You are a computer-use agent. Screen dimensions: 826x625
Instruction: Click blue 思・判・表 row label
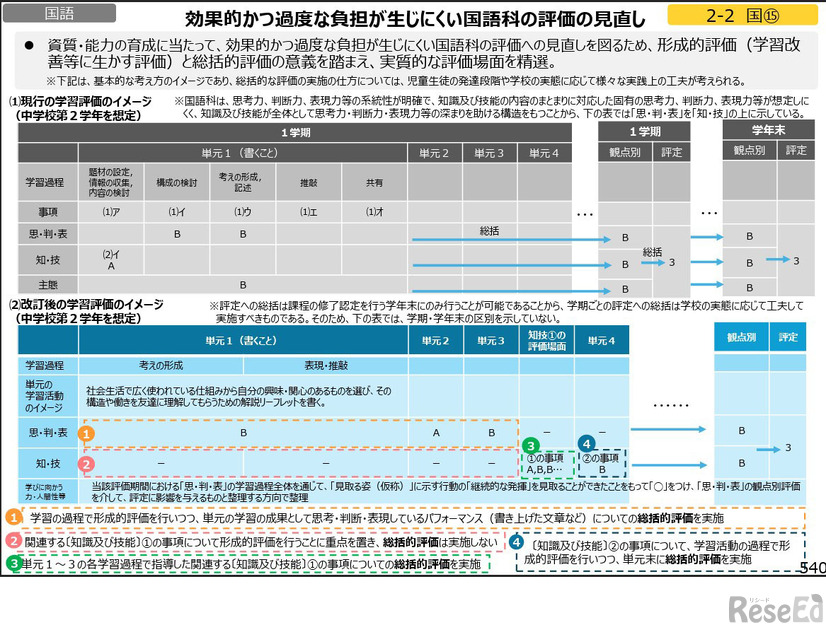pyautogui.click(x=48, y=433)
